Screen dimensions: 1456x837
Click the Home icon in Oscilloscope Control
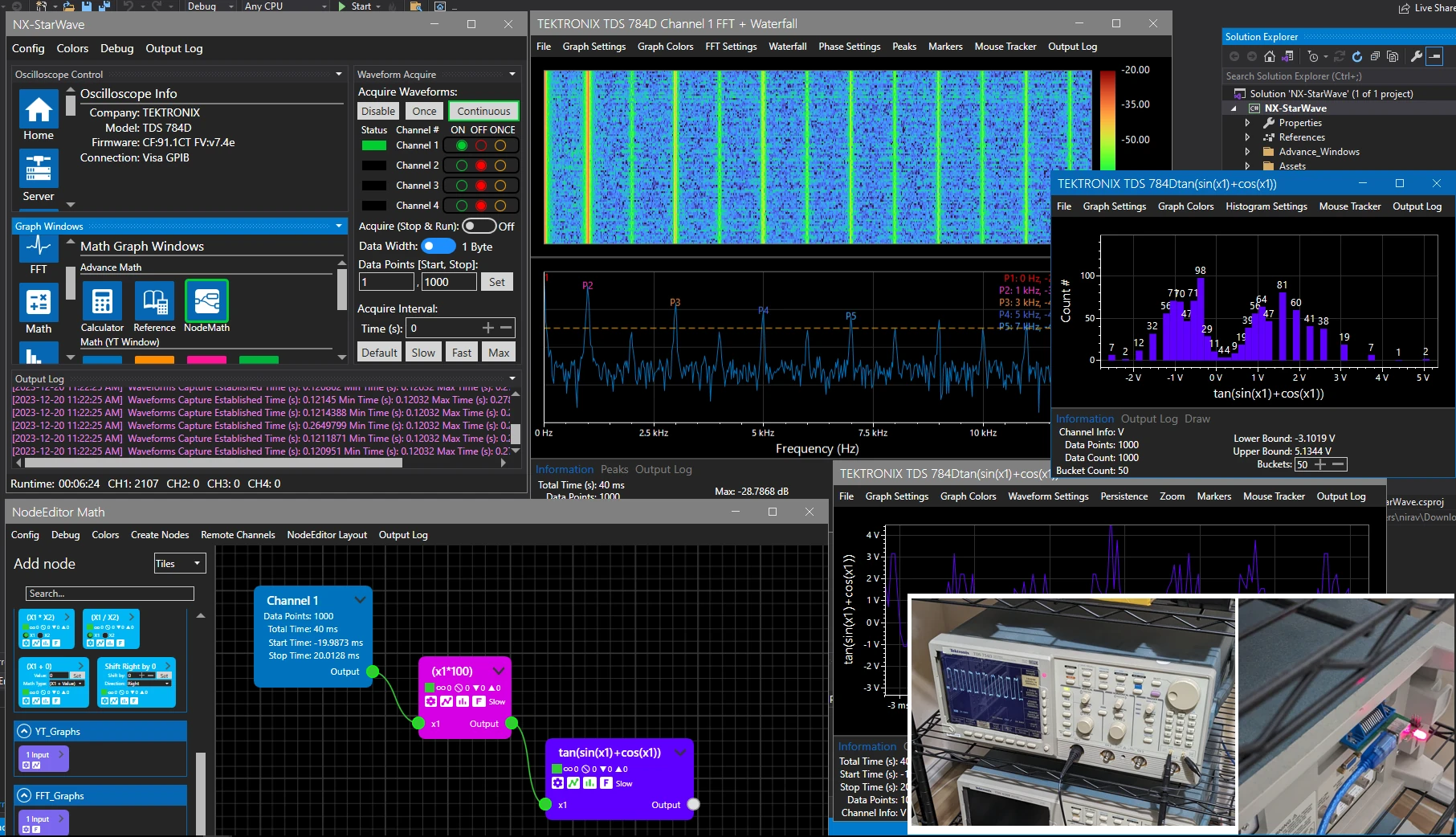[x=39, y=109]
